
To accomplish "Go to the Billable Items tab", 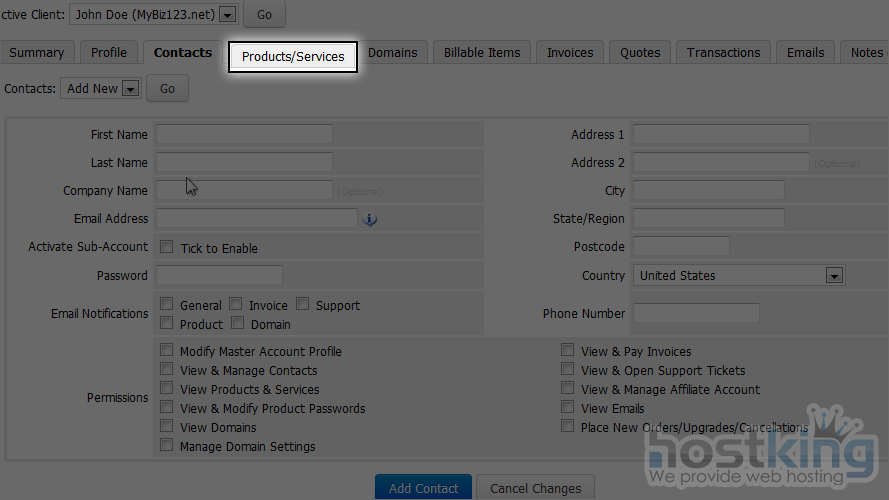I will (x=482, y=53).
